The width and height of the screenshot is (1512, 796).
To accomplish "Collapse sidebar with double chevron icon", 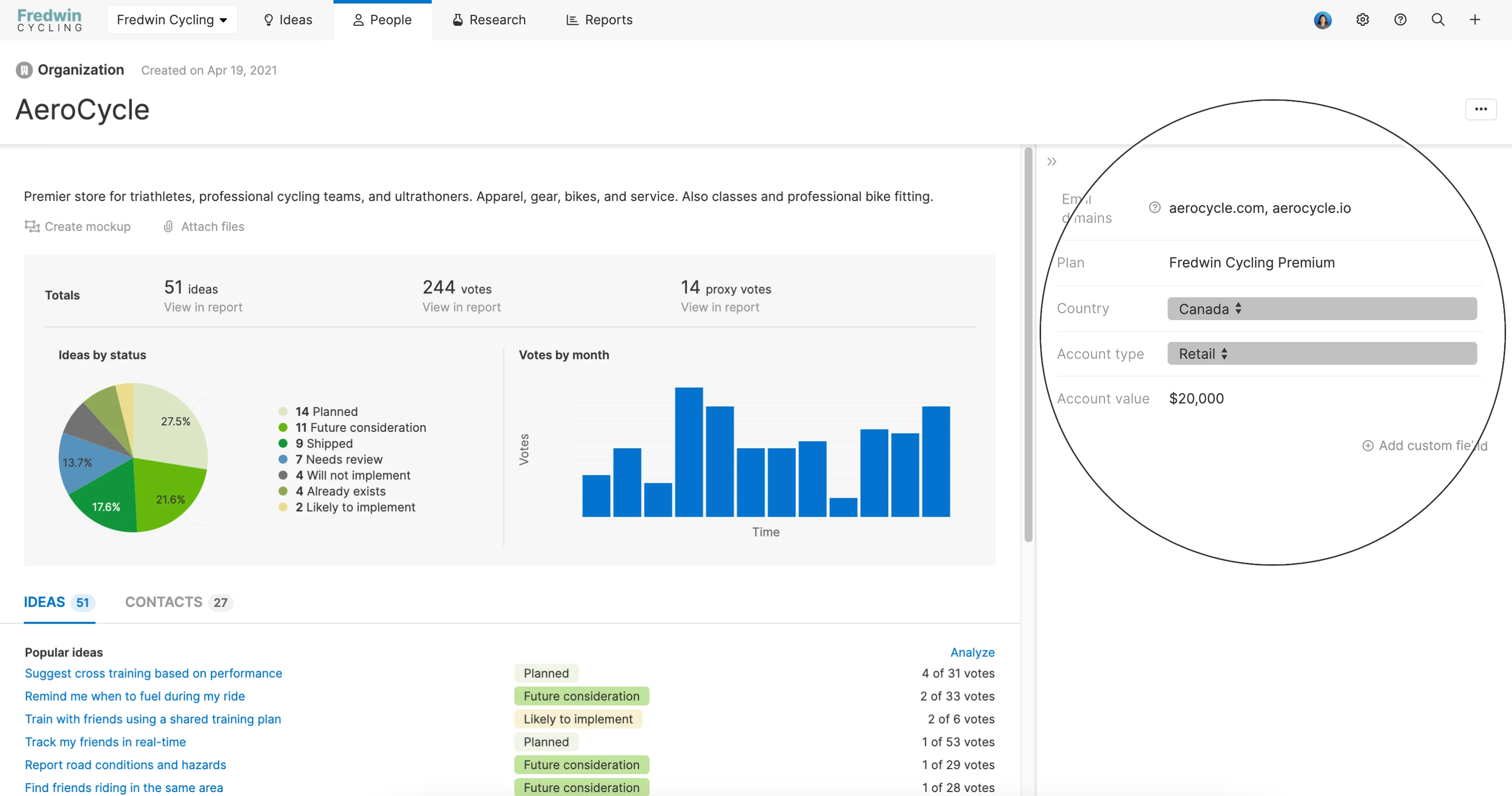I will click(1052, 161).
